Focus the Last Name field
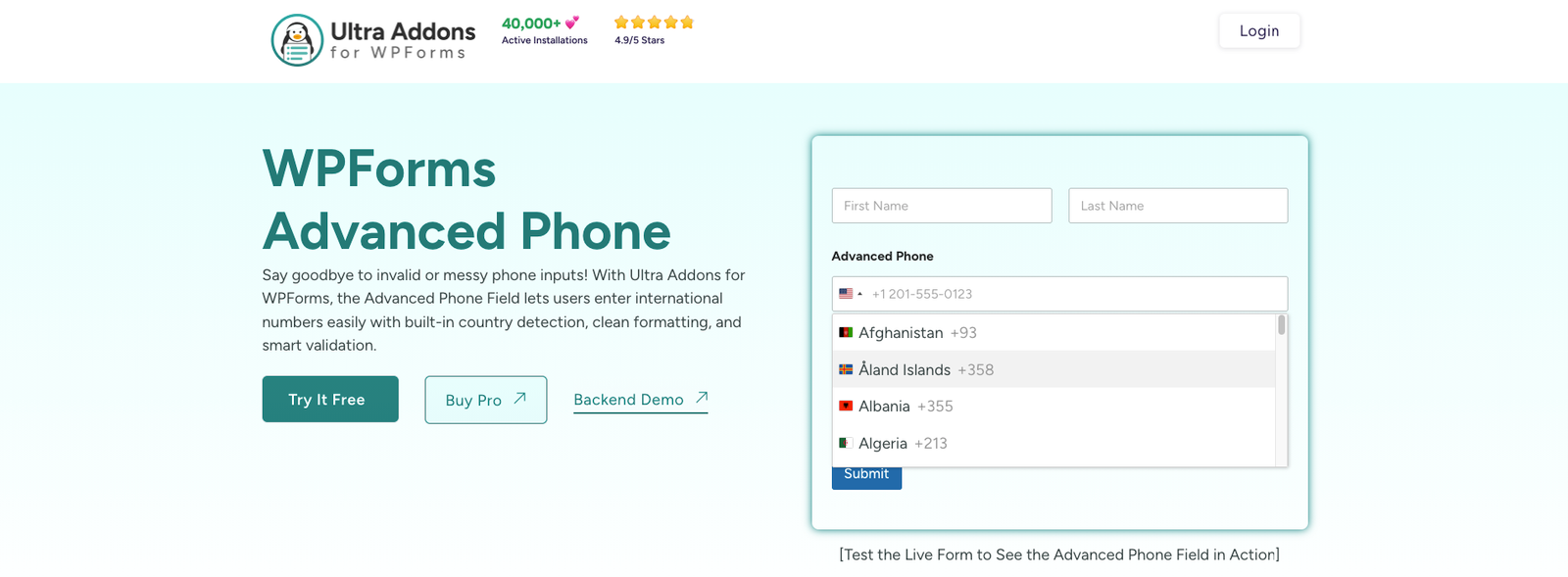The width and height of the screenshot is (1568, 577). click(x=1178, y=206)
